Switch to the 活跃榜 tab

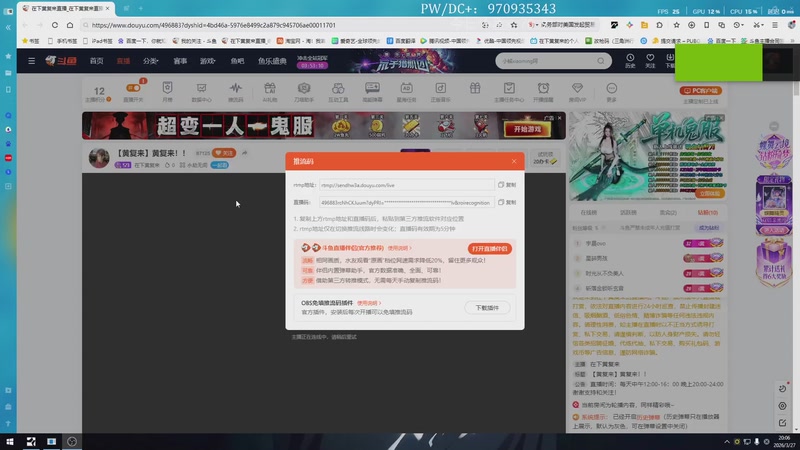628,212
